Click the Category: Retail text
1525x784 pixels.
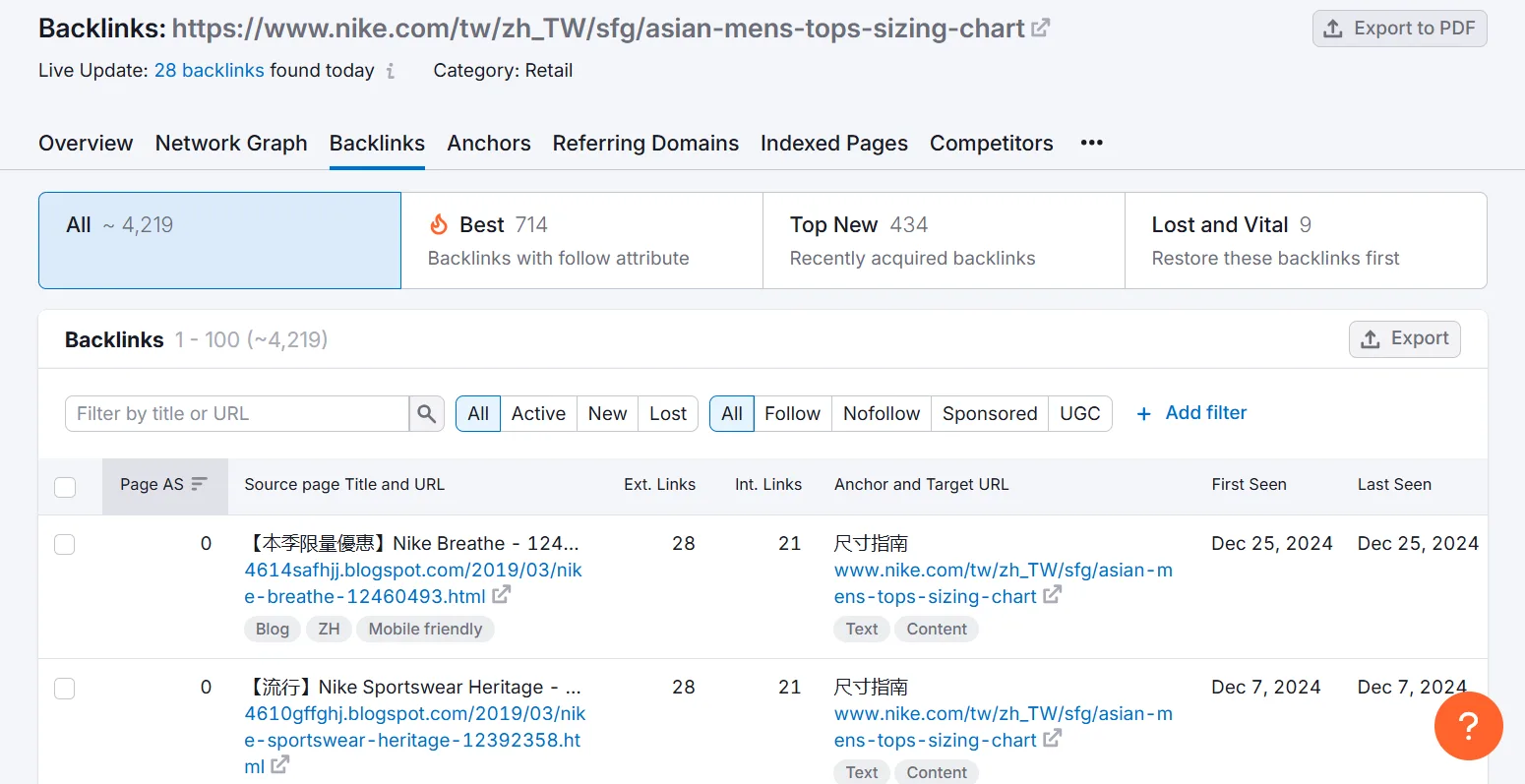(503, 71)
